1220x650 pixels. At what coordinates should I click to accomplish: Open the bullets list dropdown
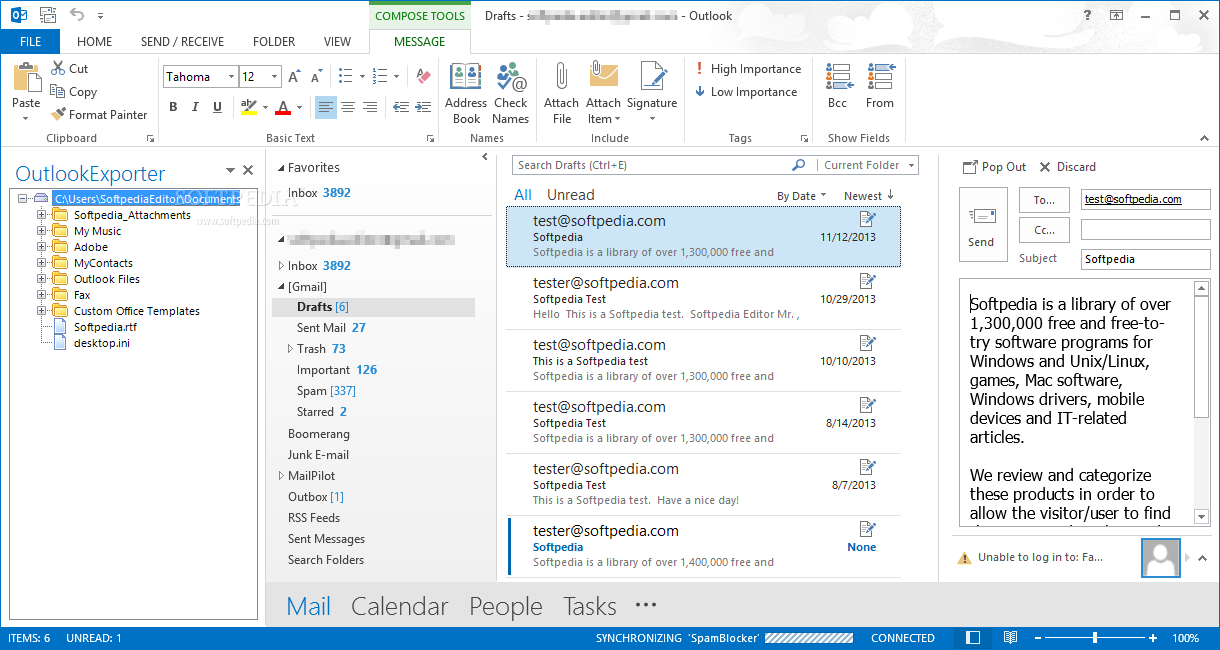click(363, 77)
